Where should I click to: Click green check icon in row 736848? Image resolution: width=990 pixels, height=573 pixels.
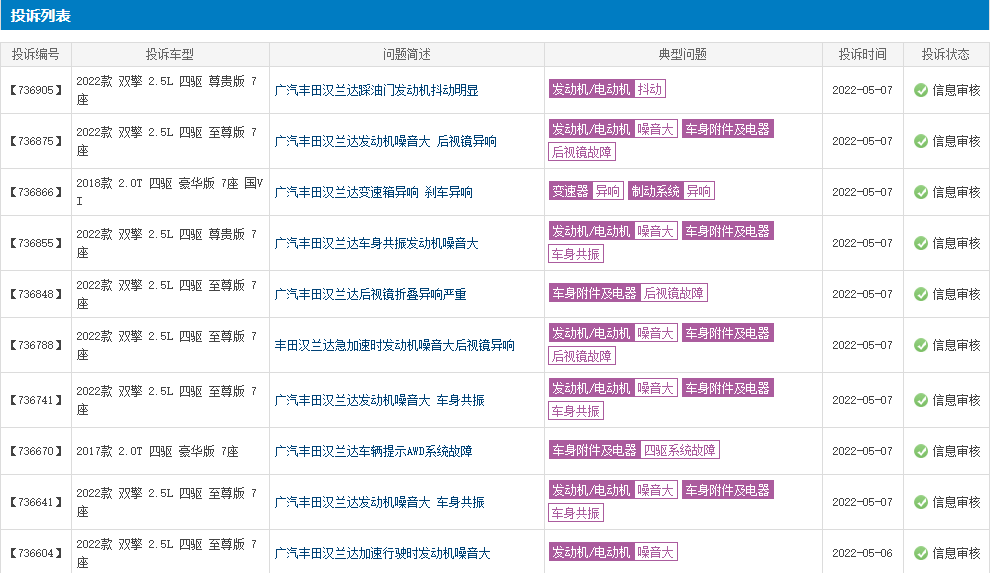[x=921, y=294]
